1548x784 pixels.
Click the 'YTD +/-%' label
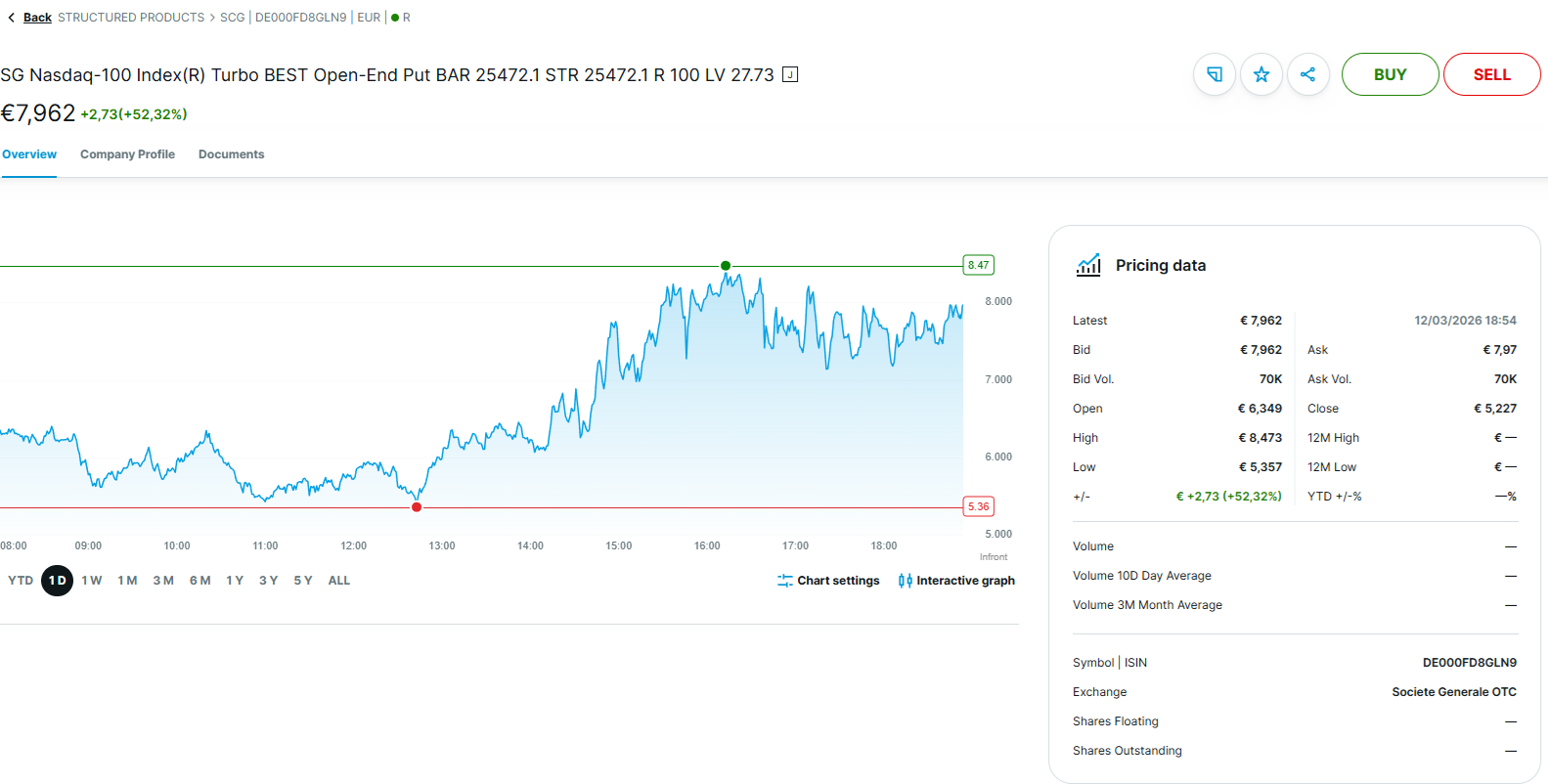(1334, 497)
